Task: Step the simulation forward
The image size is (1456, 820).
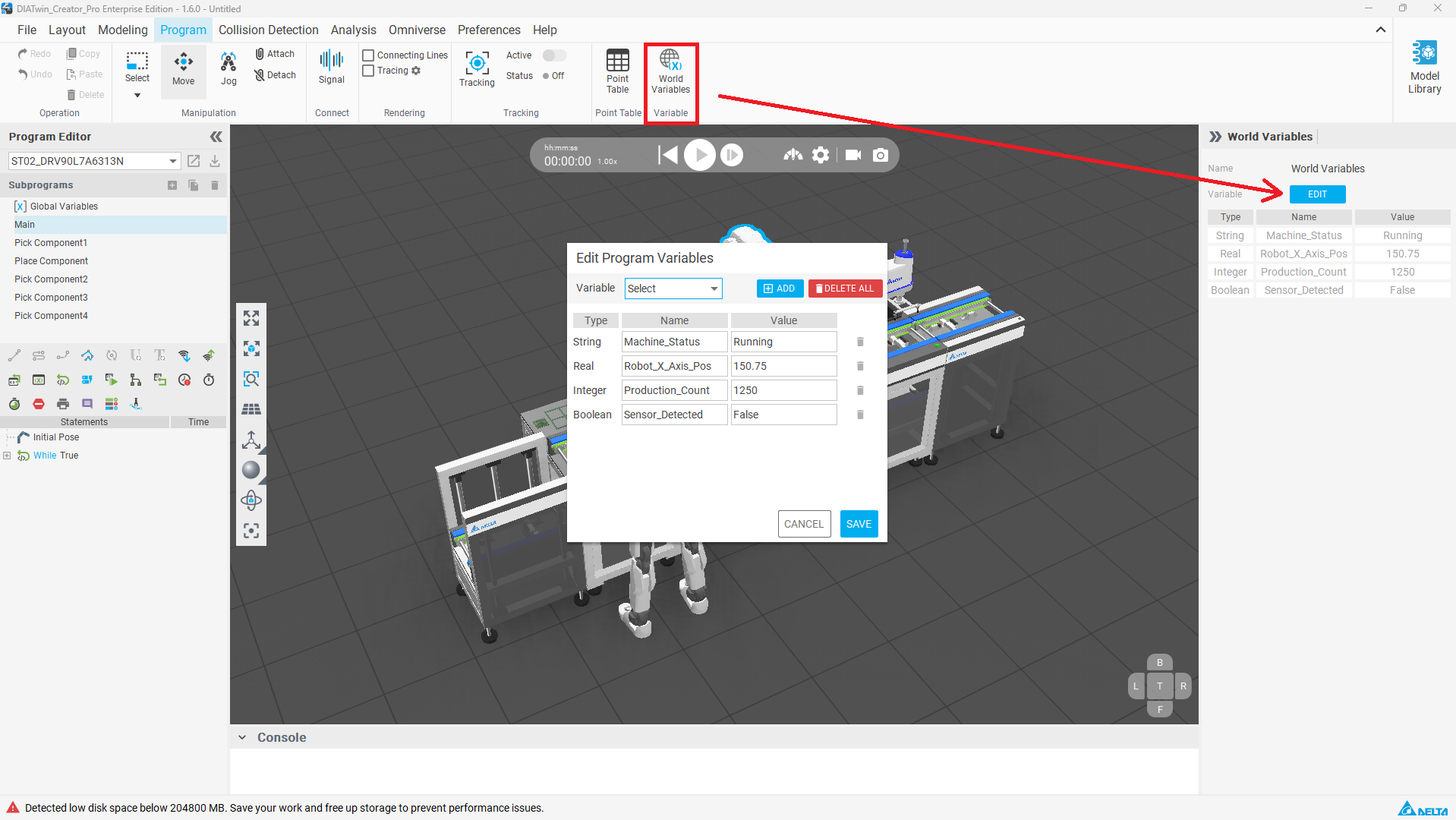Action: [732, 155]
